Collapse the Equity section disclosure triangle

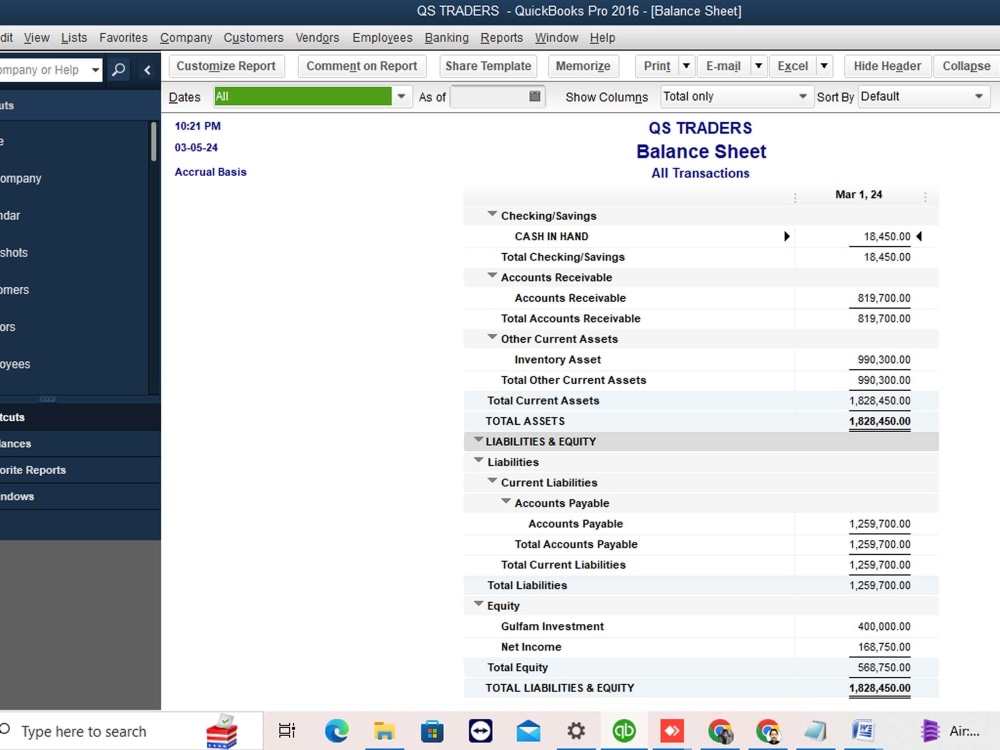tap(478, 605)
